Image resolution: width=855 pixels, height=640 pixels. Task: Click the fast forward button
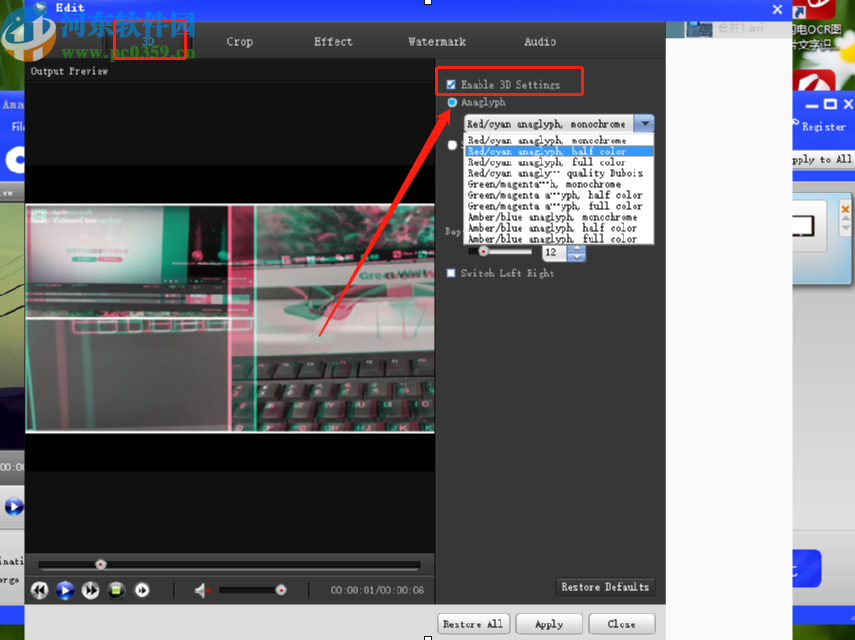[x=91, y=590]
